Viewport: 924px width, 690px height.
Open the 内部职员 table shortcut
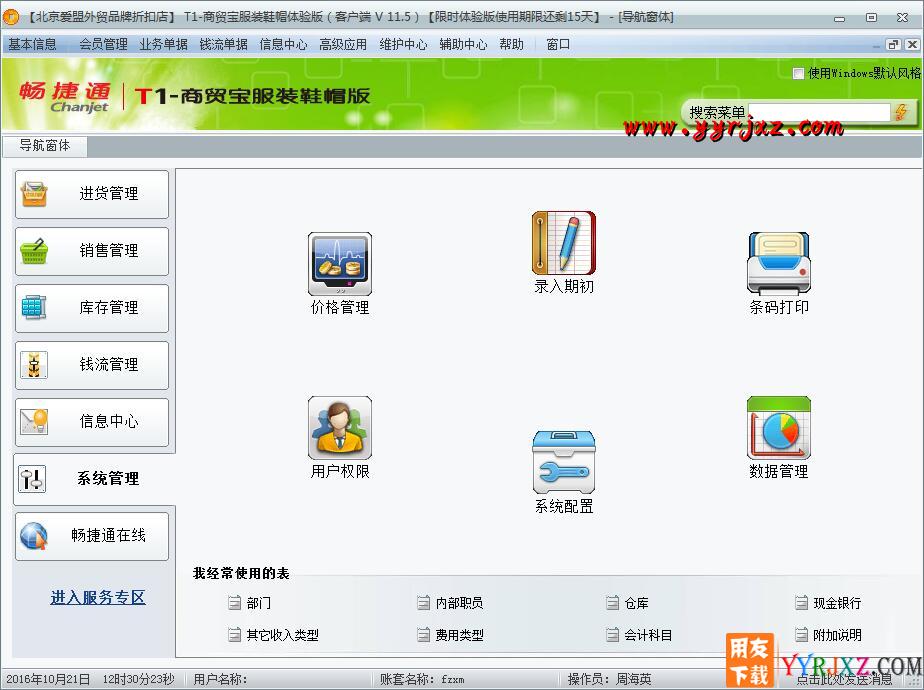click(450, 603)
